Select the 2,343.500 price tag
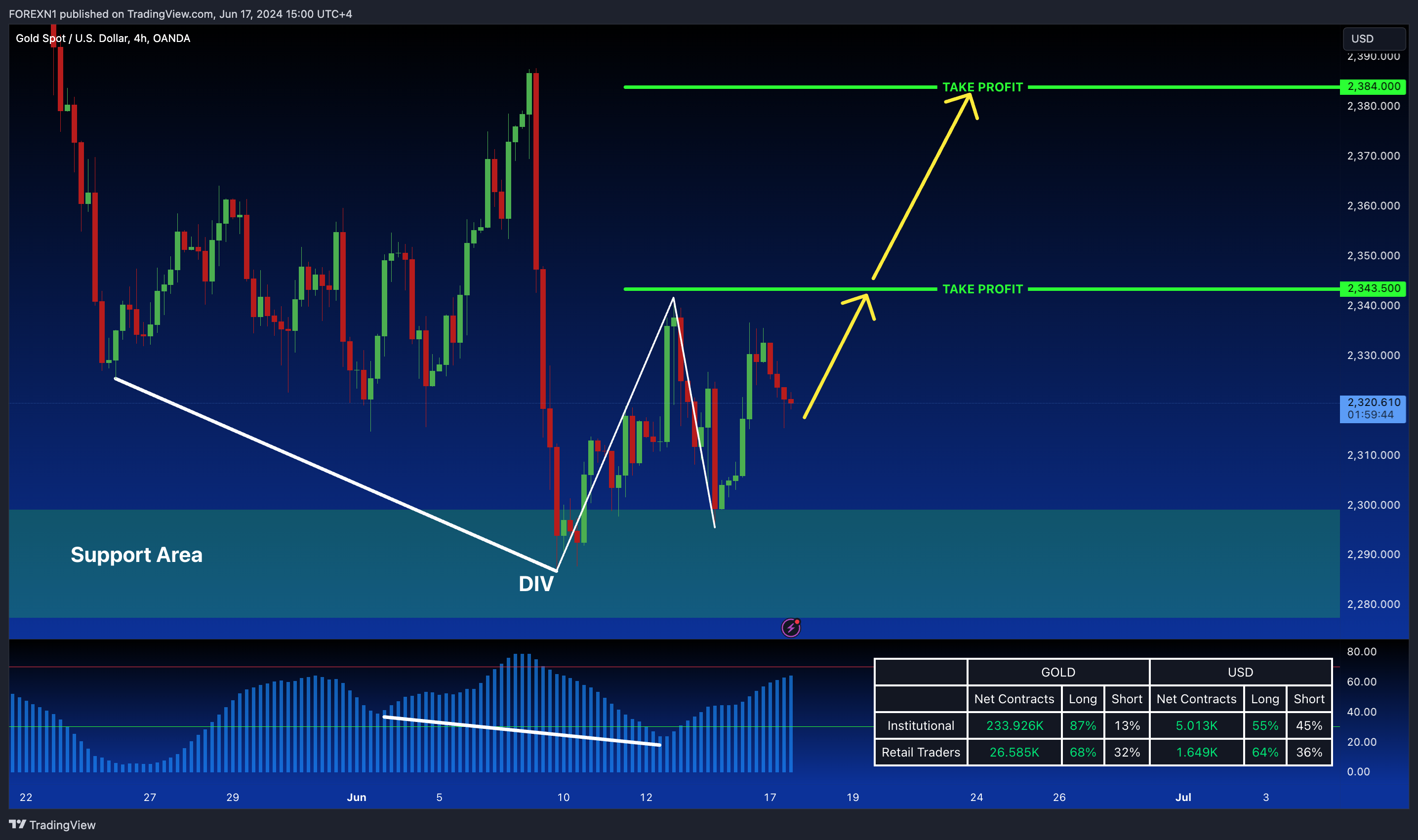Screen dimensions: 1418x840 click(x=1373, y=289)
